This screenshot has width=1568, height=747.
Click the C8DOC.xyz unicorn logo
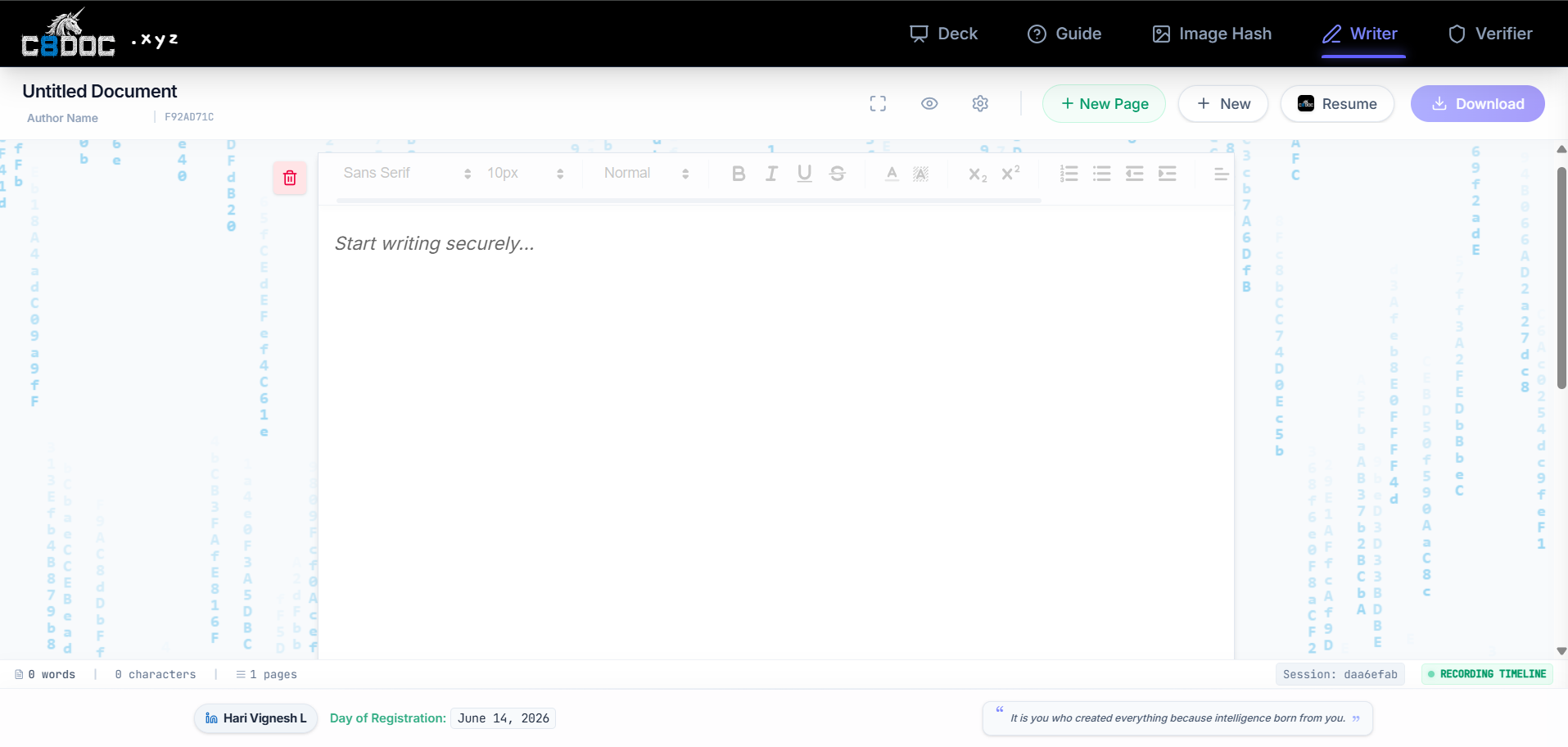tap(99, 34)
